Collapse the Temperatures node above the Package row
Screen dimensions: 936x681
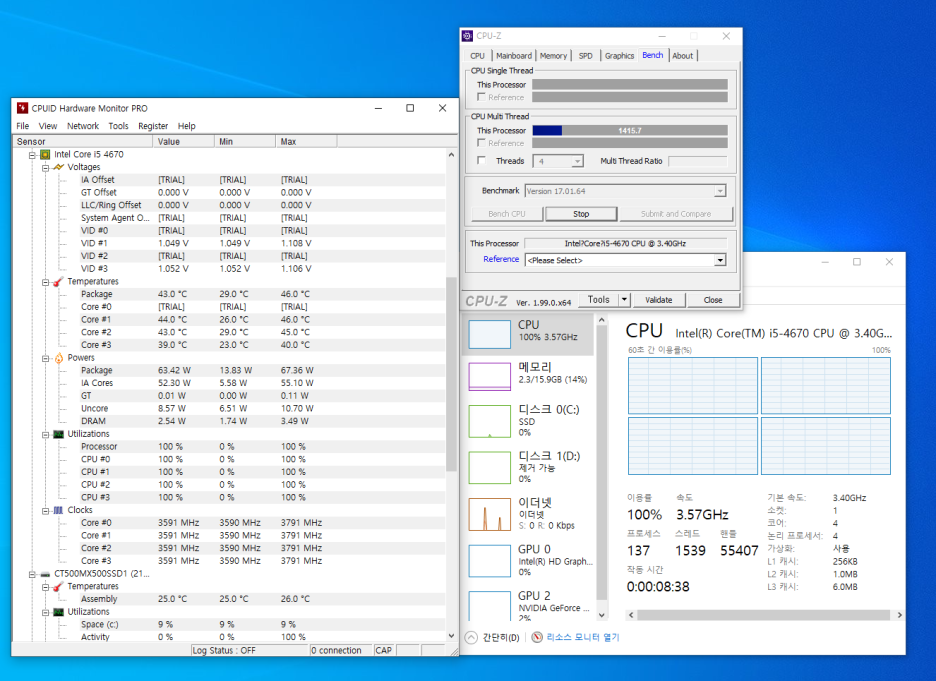(45, 282)
